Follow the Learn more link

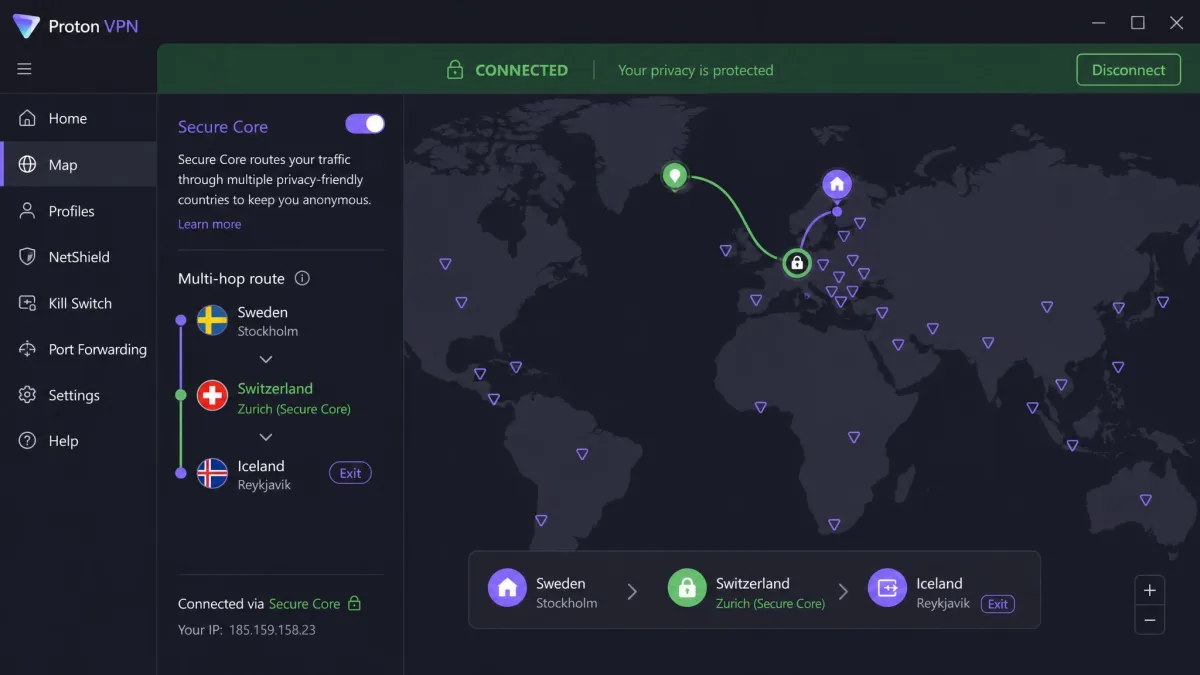click(209, 224)
